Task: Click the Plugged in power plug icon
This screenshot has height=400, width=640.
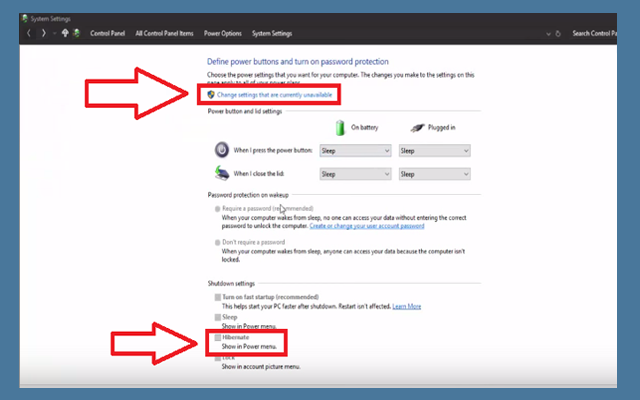Action: click(418, 127)
